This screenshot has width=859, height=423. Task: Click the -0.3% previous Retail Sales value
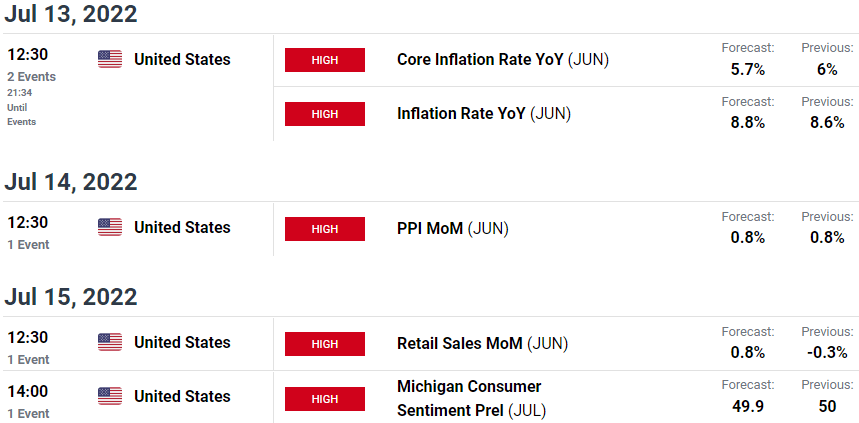tap(827, 352)
